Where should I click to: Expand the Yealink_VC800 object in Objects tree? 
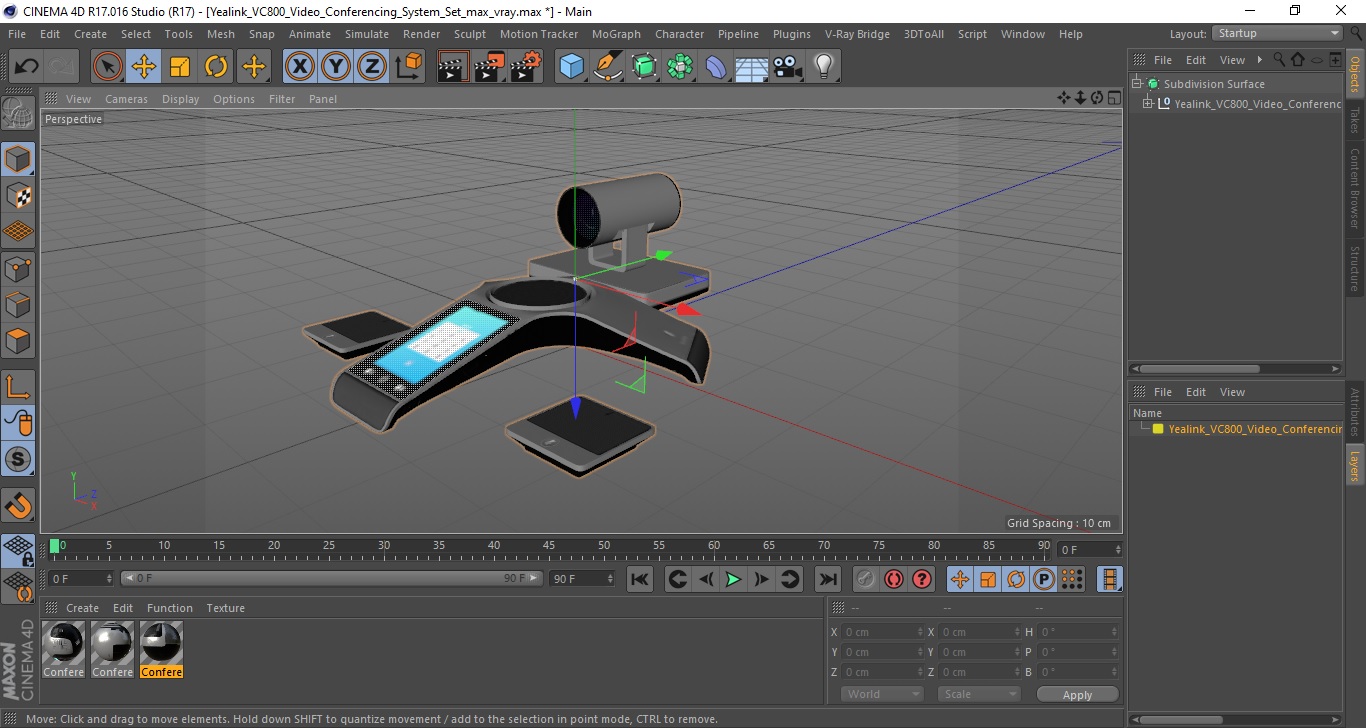click(x=1148, y=103)
